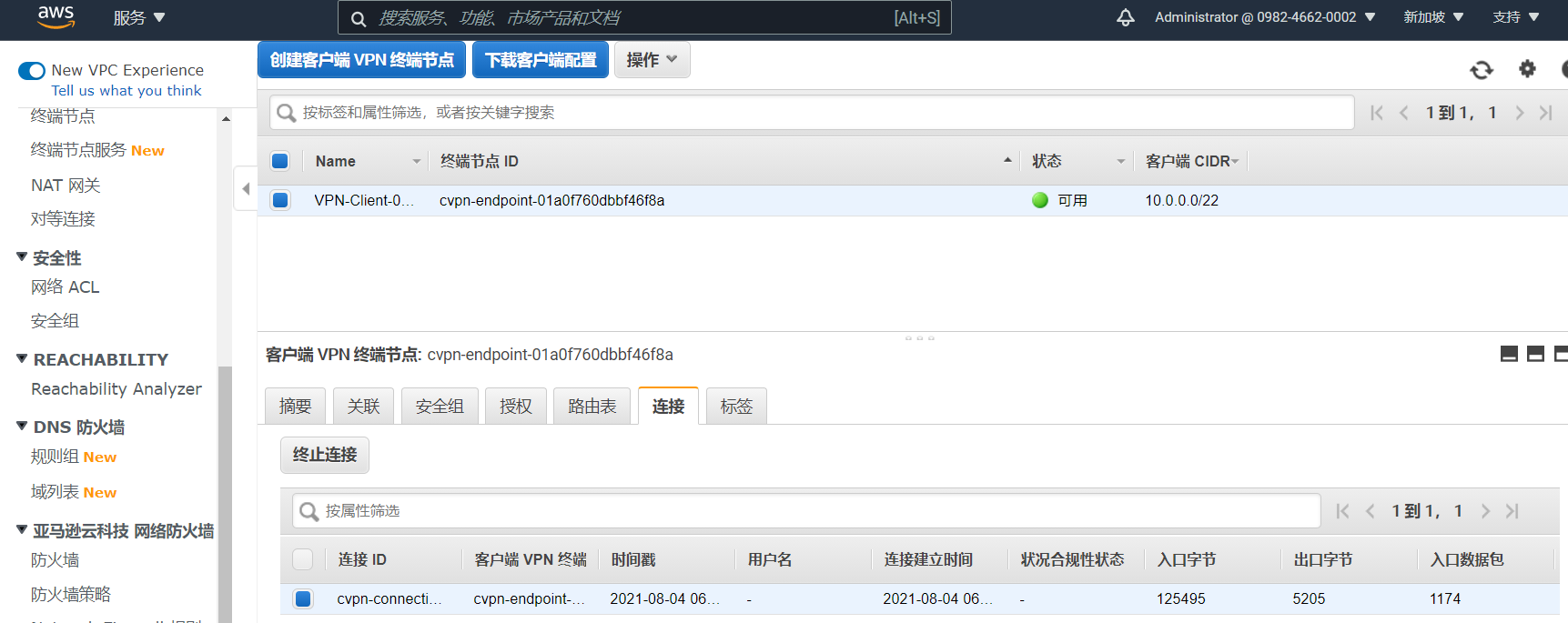Click the filter magnifier in connections search

(309, 511)
